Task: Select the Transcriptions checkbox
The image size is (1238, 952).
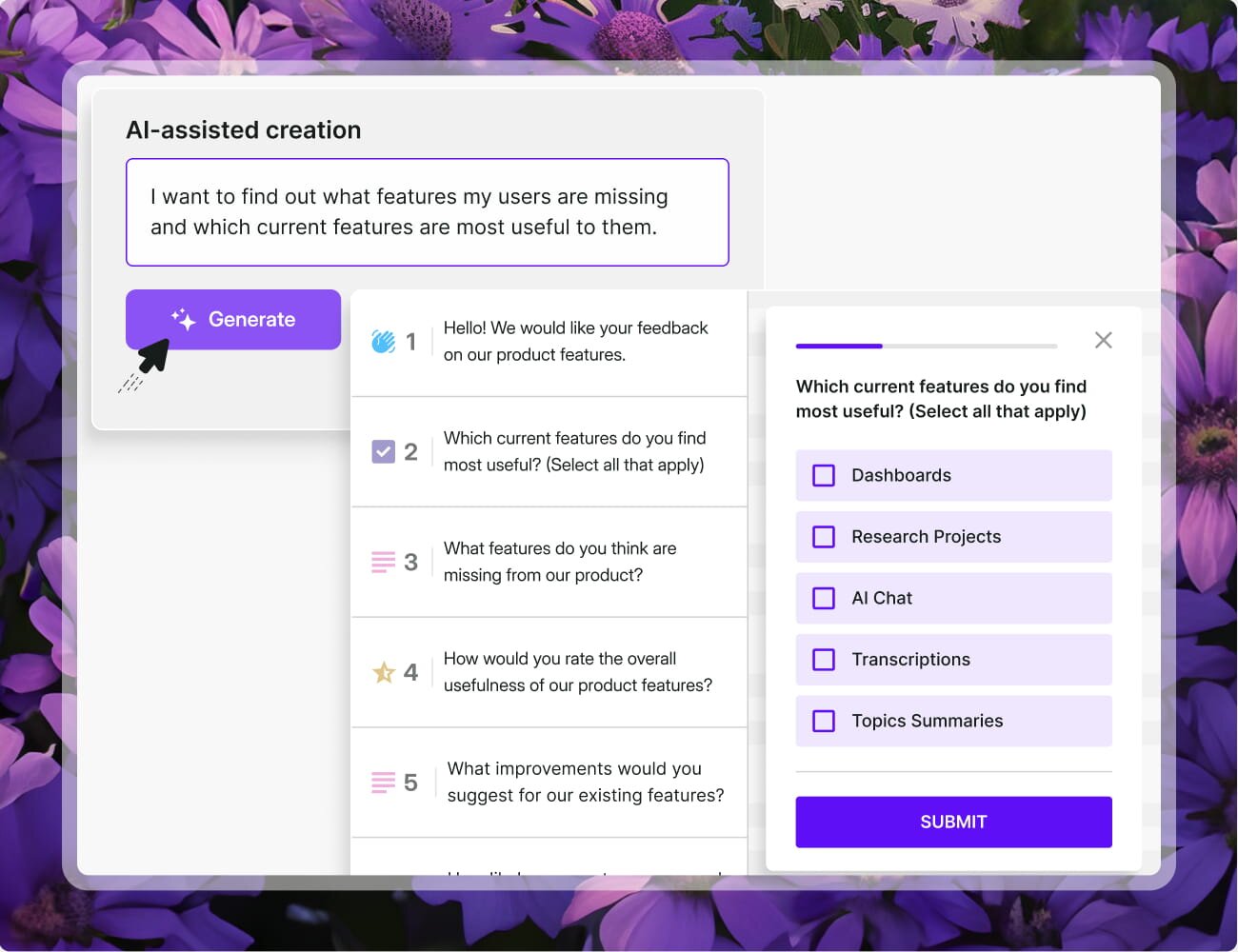Action: (824, 660)
